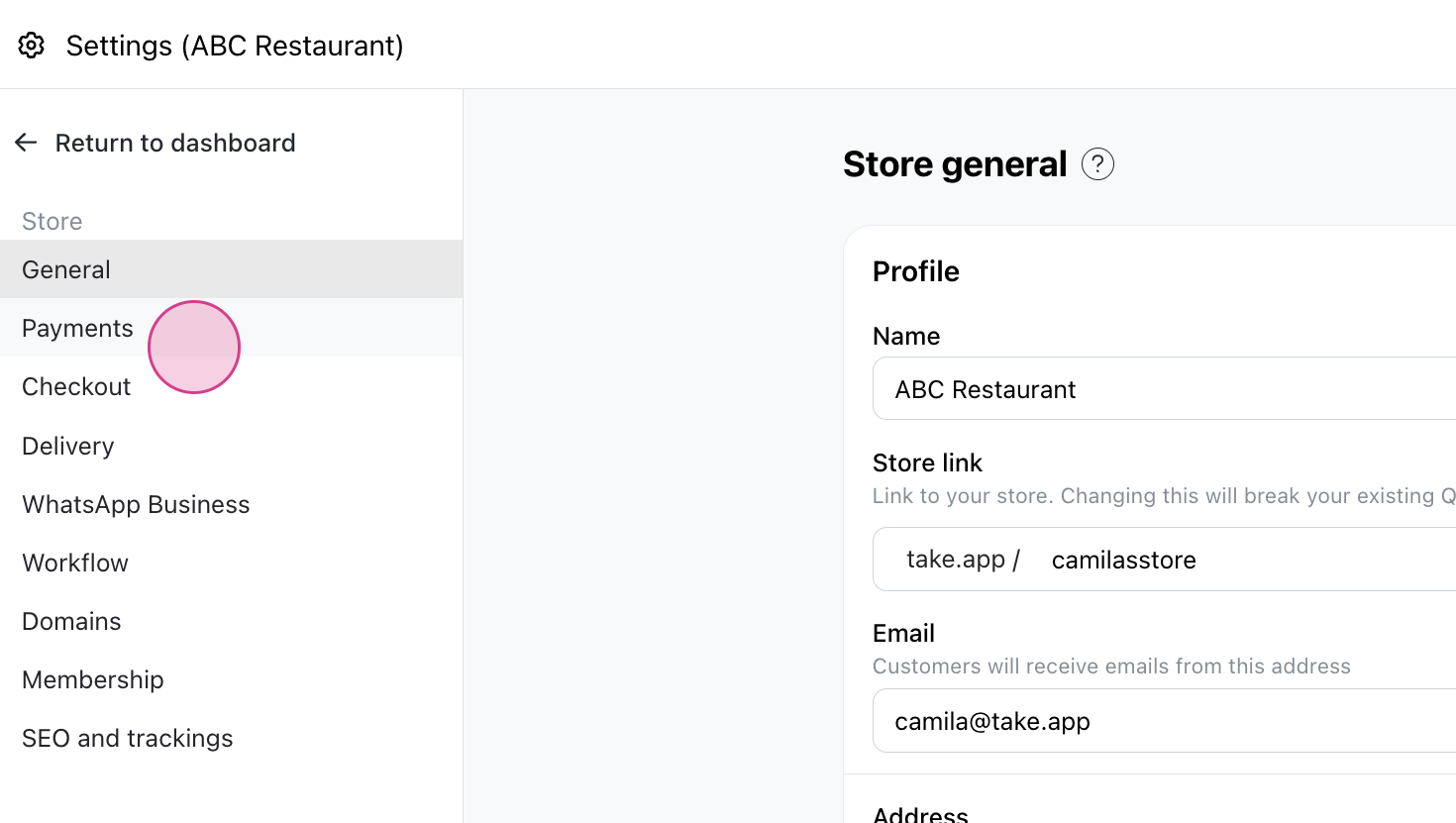Viewport: 1456px width, 823px height.
Task: Click the take.app / prefix text
Action: (x=963, y=560)
